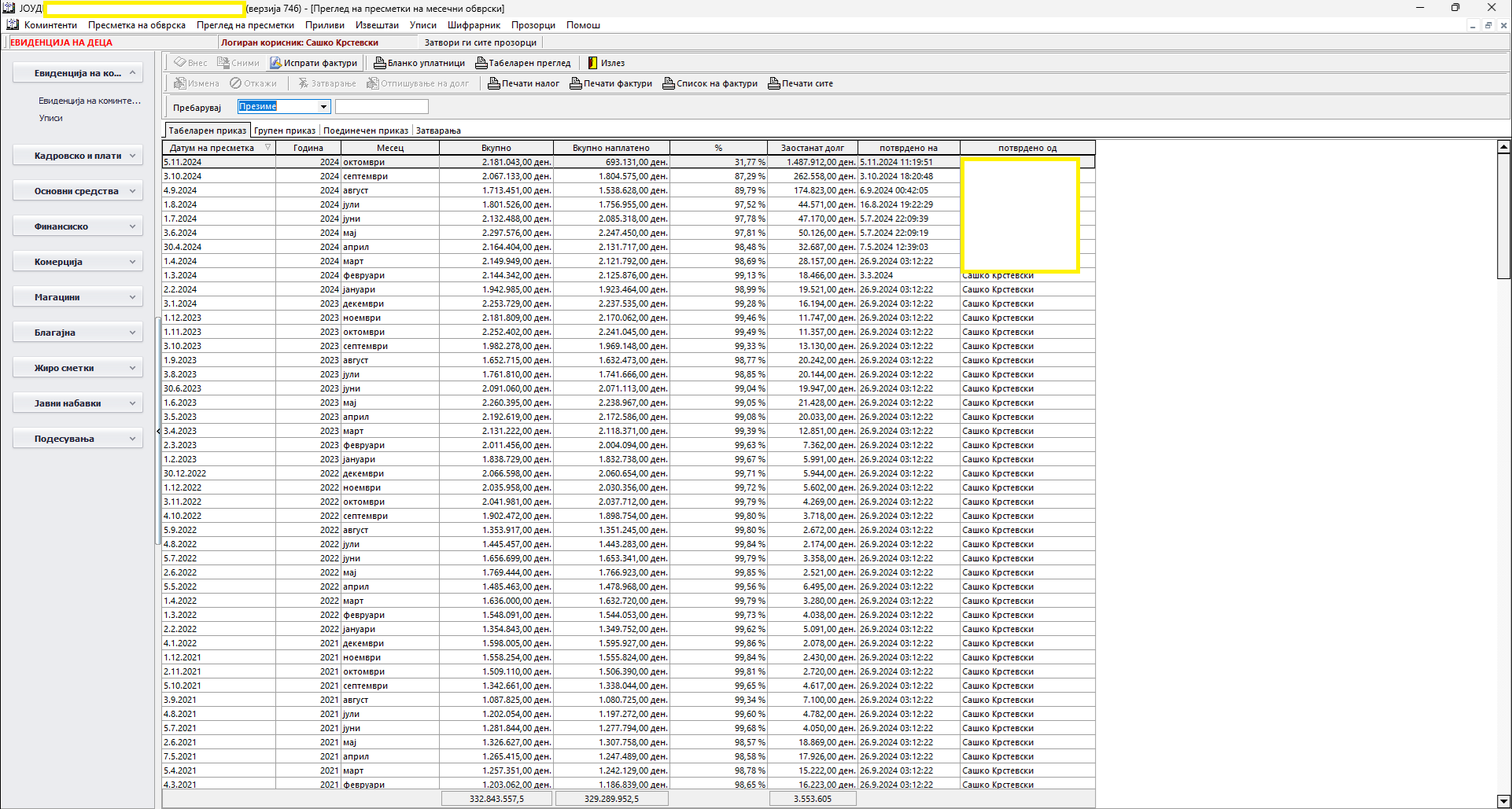Open Приливи menu

325,25
